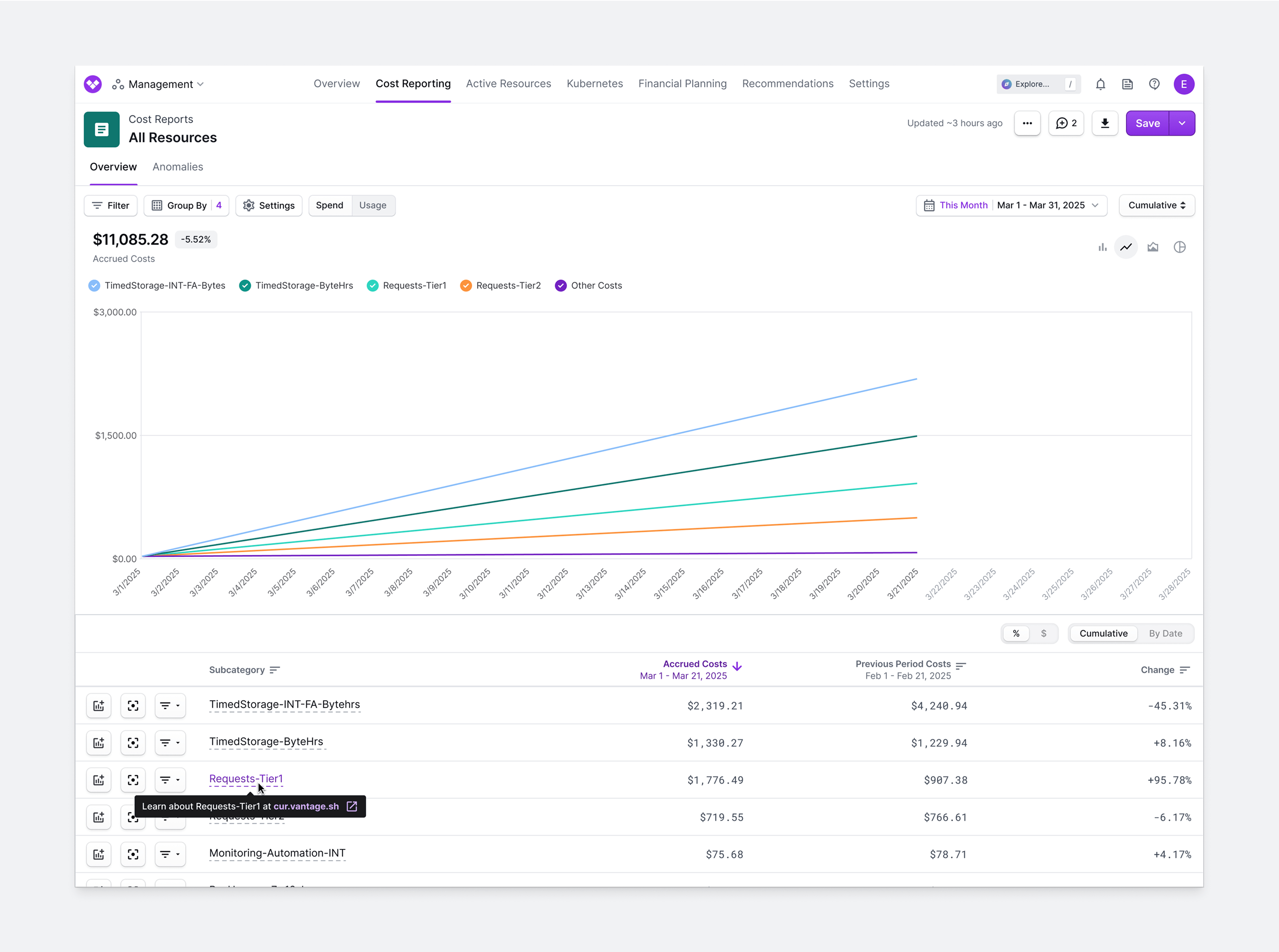
Task: Click the notifications bell icon
Action: (x=1100, y=84)
